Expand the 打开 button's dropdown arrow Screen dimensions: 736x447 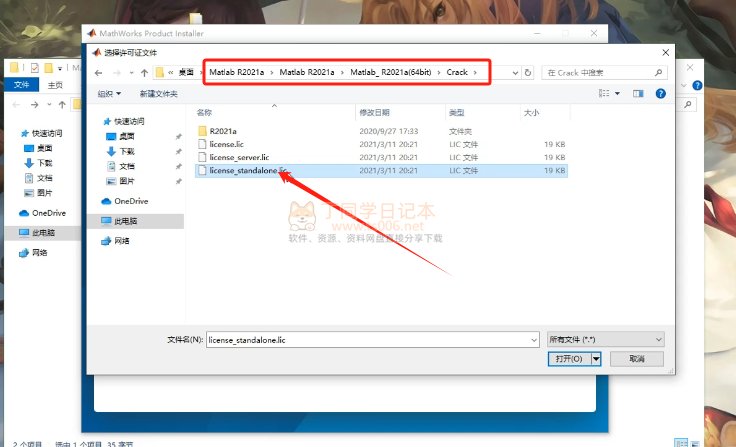pyautogui.click(x=596, y=359)
